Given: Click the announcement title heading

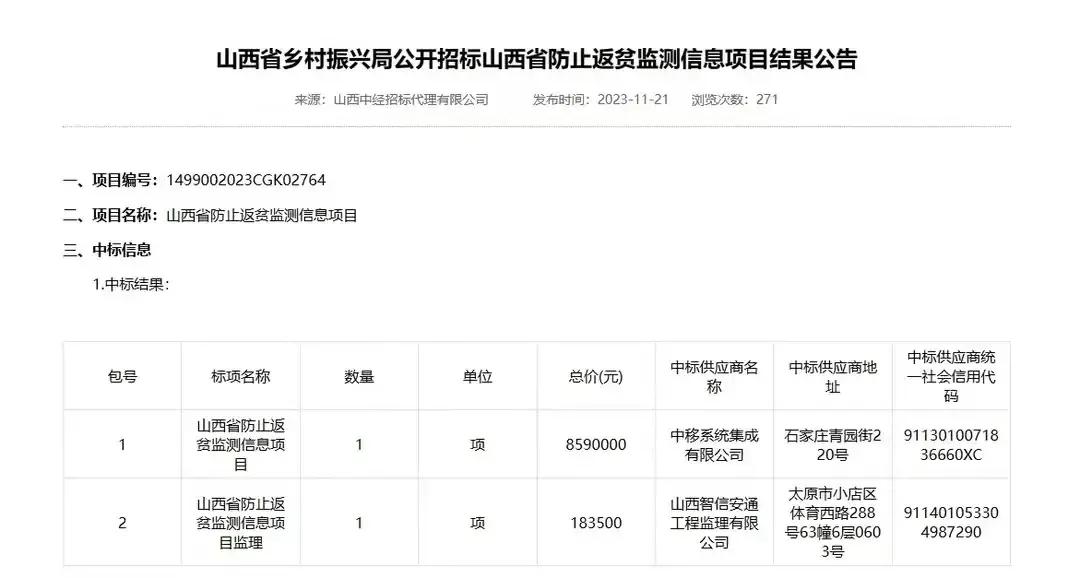Looking at the screenshot, I should click(537, 59).
